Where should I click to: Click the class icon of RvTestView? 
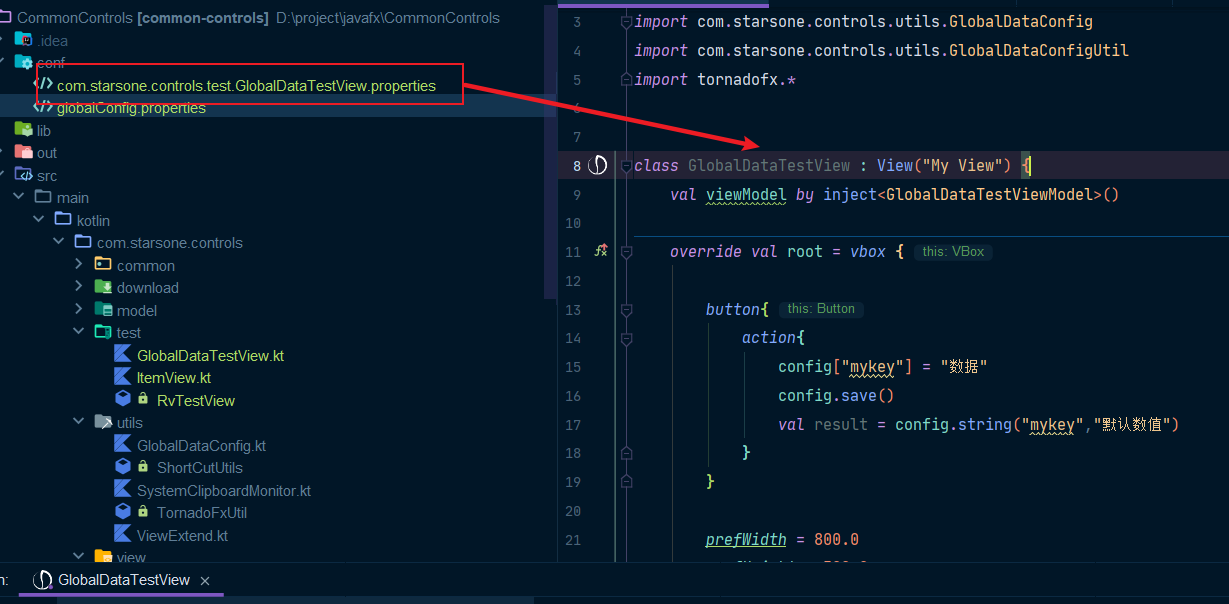point(123,400)
